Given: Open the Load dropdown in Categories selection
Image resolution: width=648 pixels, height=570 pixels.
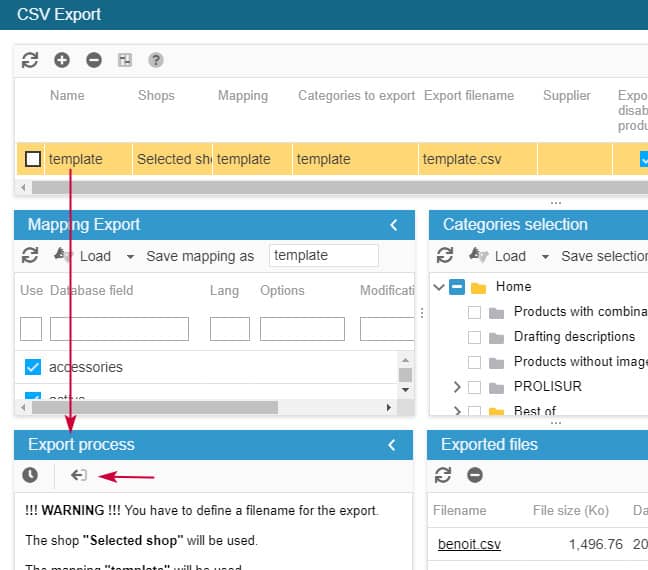Looking at the screenshot, I should click(x=545, y=256).
